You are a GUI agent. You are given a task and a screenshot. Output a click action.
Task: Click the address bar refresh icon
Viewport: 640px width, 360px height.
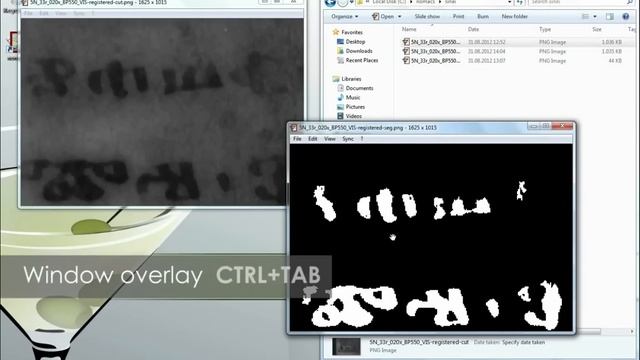520,2
